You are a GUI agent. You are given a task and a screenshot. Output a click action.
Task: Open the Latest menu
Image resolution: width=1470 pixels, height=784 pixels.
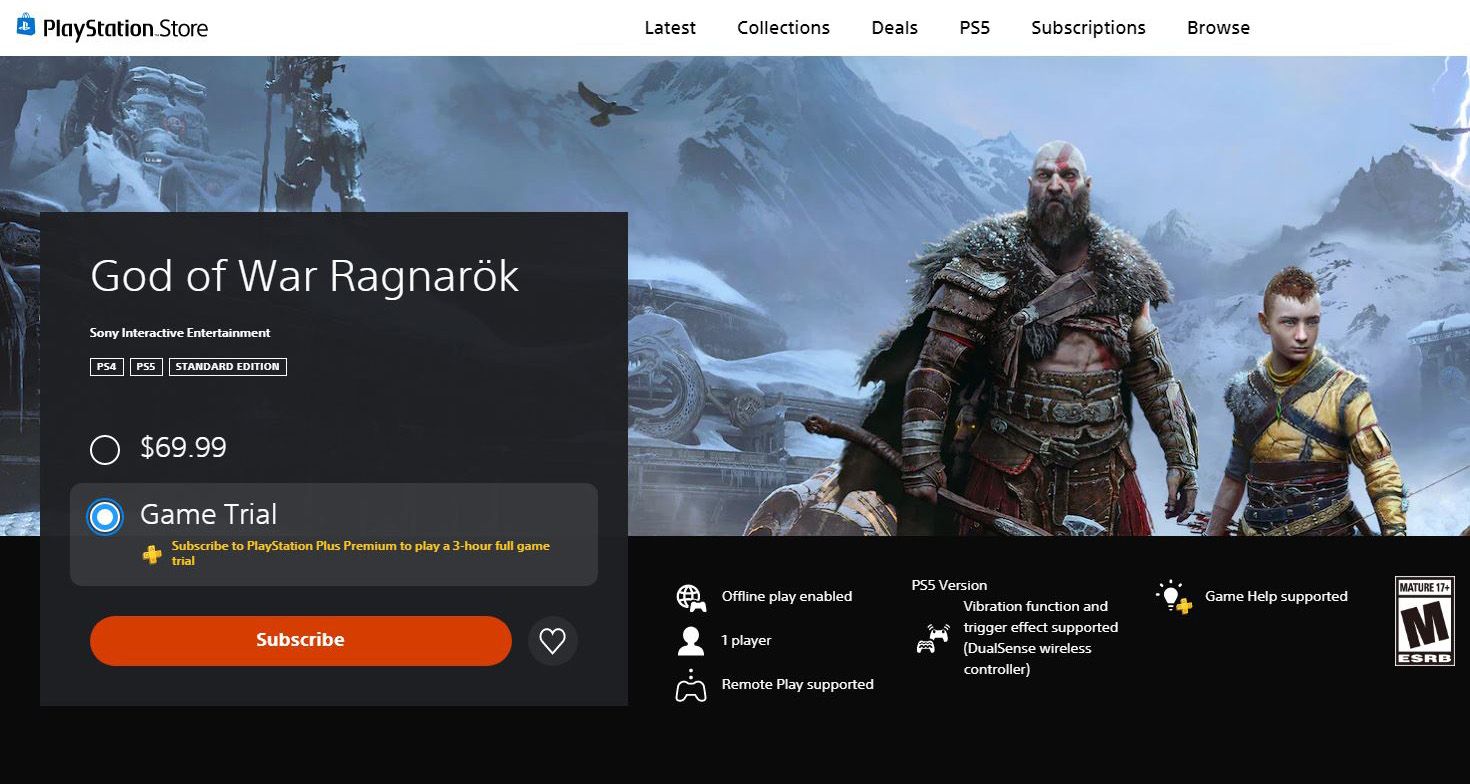point(670,28)
